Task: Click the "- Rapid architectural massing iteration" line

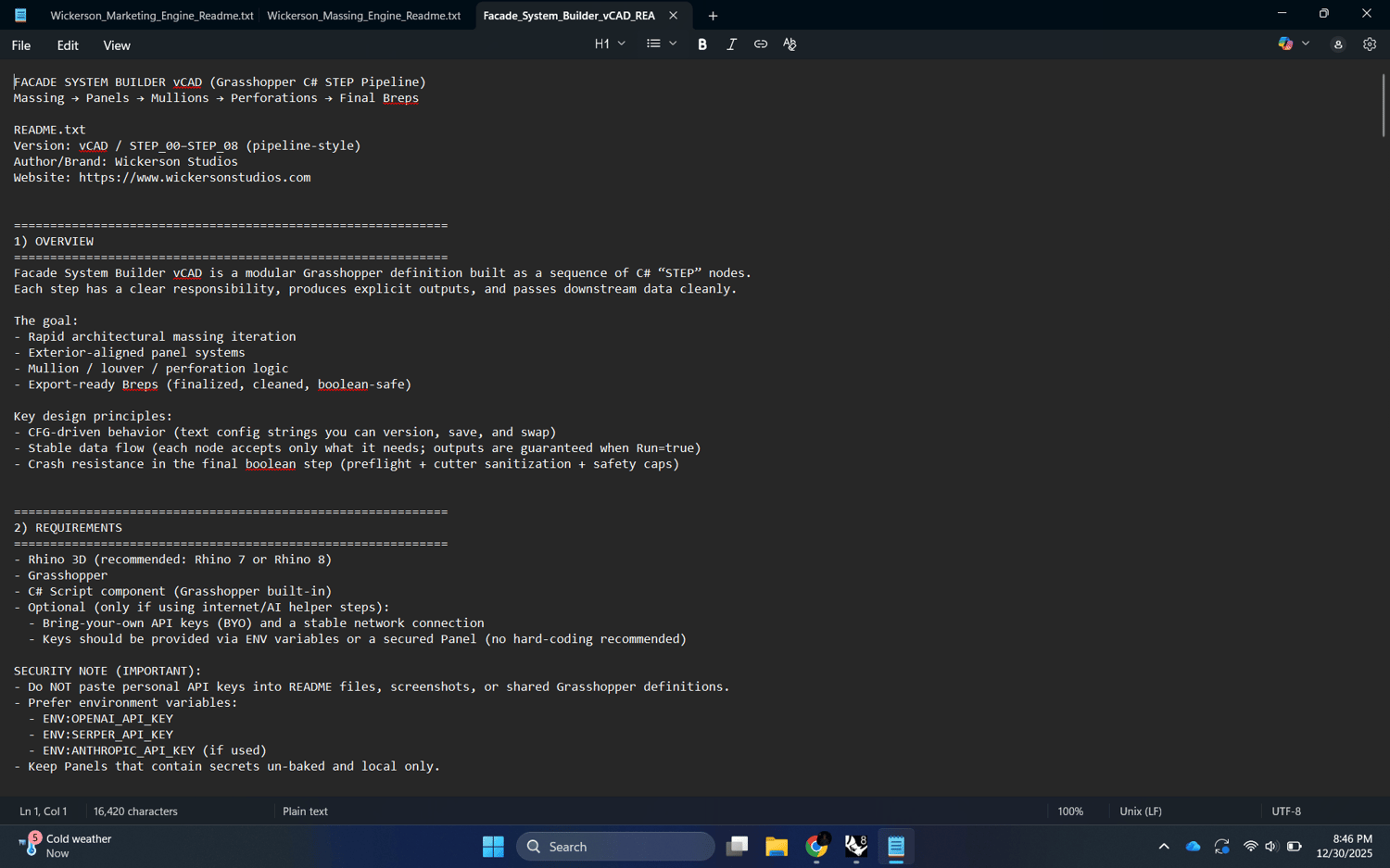Action: click(x=155, y=337)
